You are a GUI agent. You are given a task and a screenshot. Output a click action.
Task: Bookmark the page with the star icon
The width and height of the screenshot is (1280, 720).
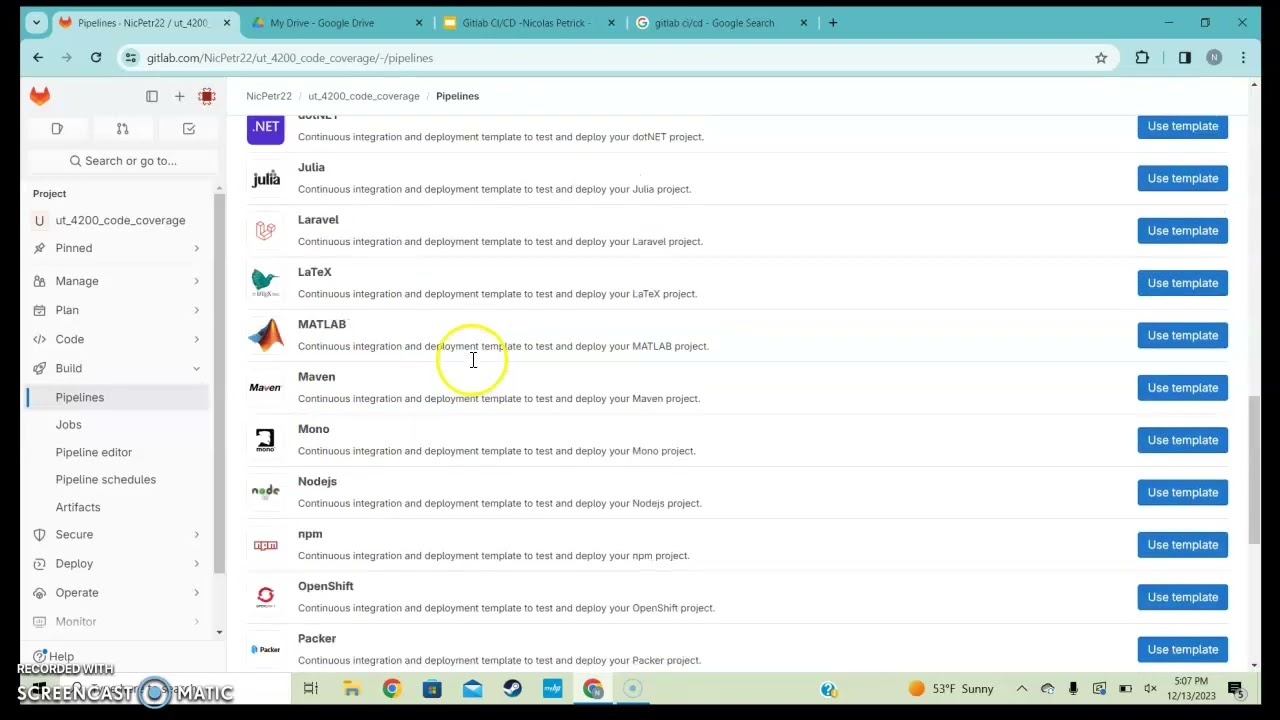[x=1101, y=58]
